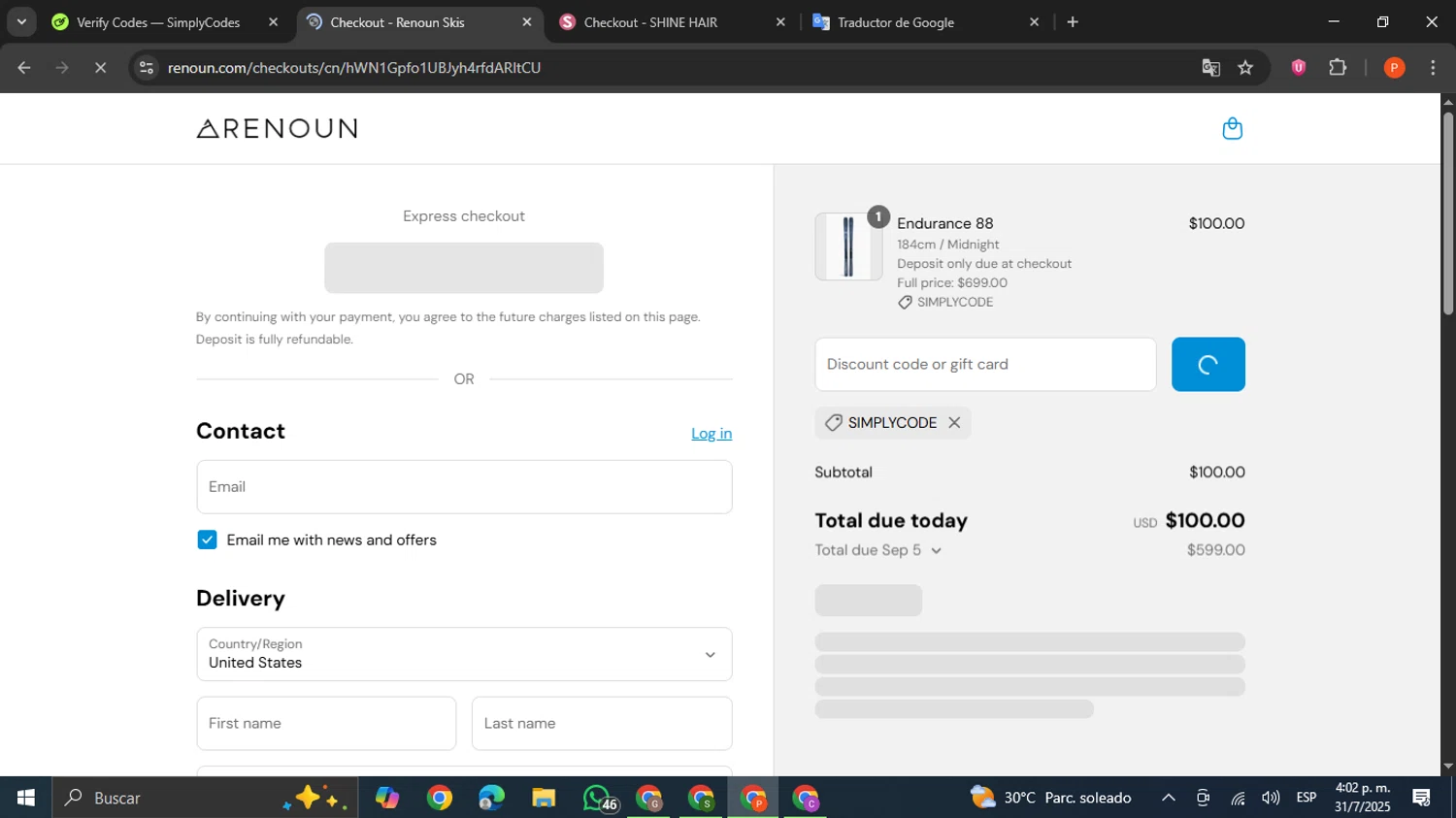The image size is (1456, 818).
Task: Open WhatsApp from the taskbar
Action: 599,798
